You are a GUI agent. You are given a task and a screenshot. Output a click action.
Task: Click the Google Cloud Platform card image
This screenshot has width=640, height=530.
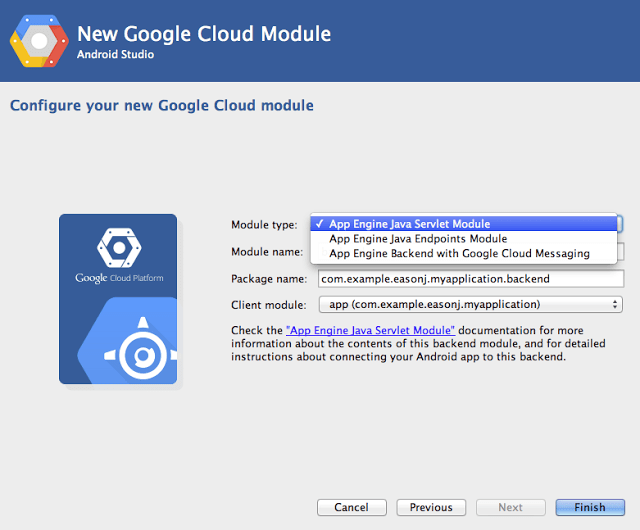click(x=118, y=299)
